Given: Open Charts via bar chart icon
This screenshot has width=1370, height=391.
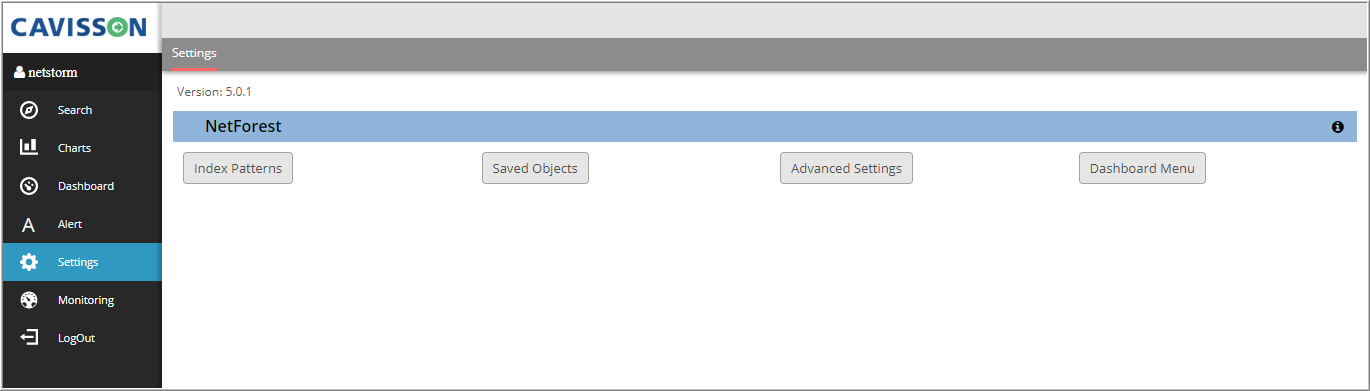Looking at the screenshot, I should click(x=29, y=148).
